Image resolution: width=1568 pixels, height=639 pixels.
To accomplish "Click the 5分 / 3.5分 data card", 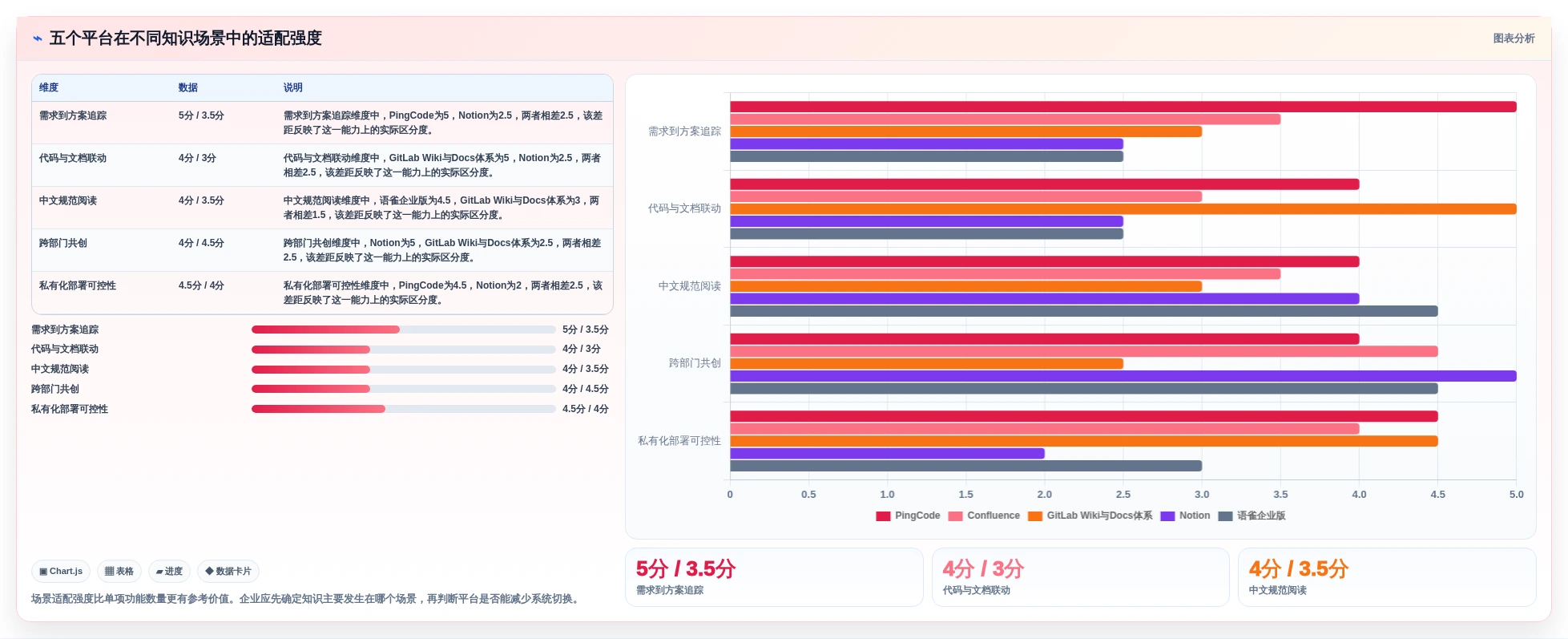I will pos(774,577).
